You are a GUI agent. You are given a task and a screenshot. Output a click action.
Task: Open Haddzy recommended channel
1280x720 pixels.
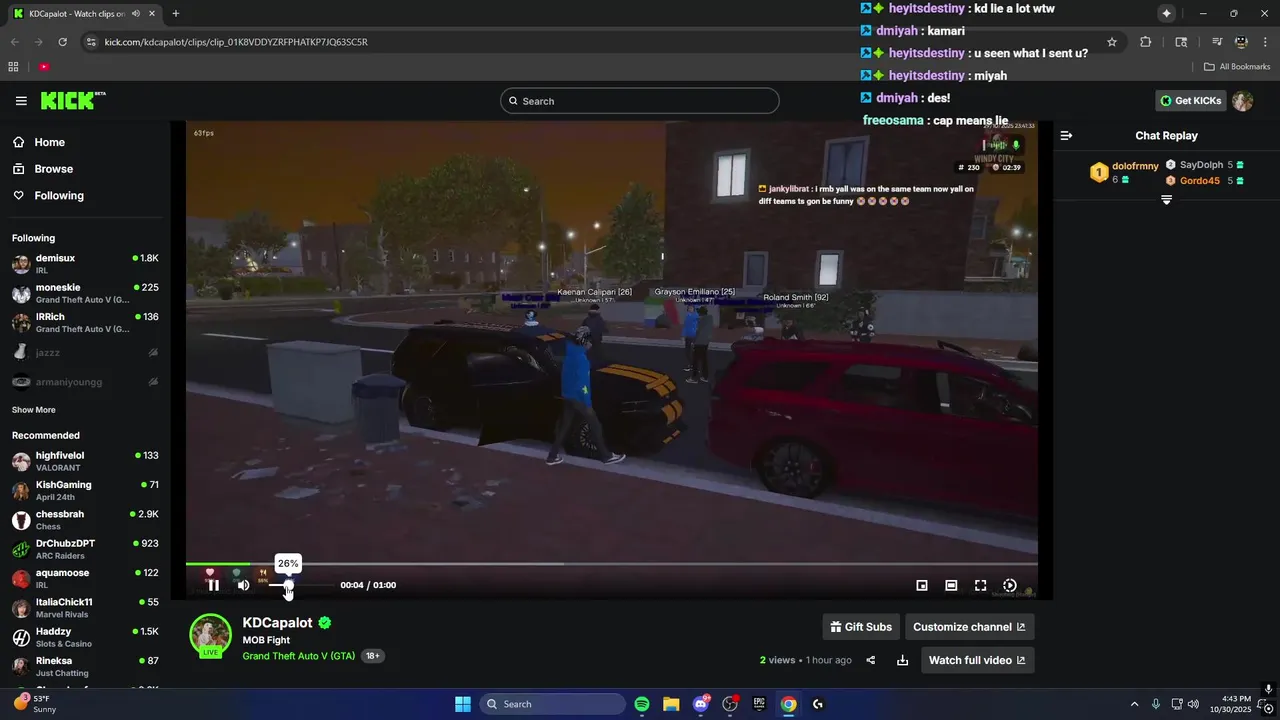[x=84, y=637]
